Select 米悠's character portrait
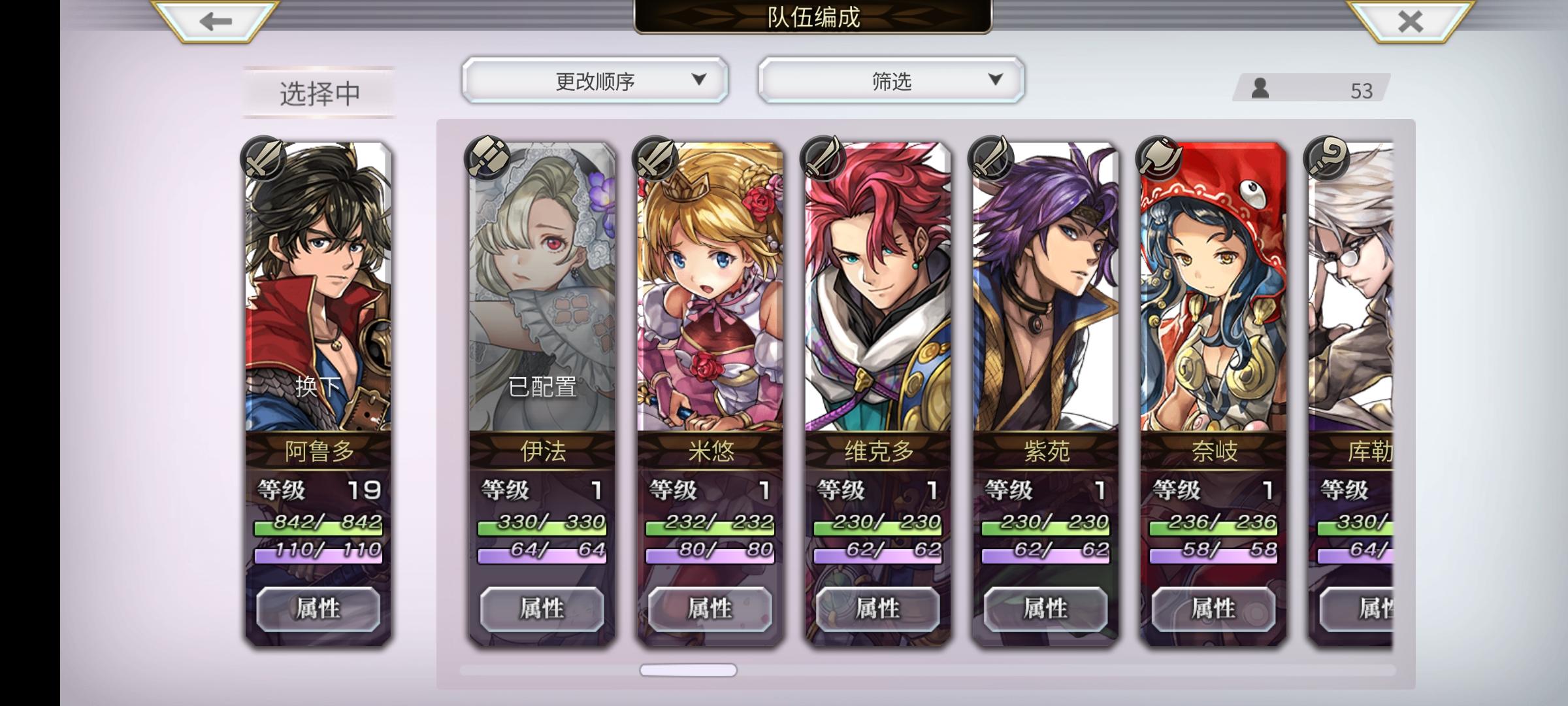 coord(710,288)
